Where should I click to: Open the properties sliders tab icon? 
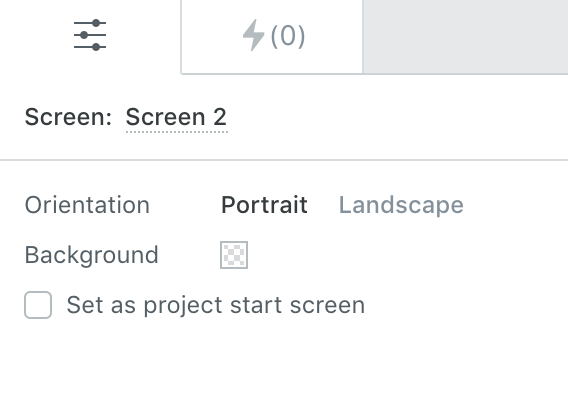[90, 35]
